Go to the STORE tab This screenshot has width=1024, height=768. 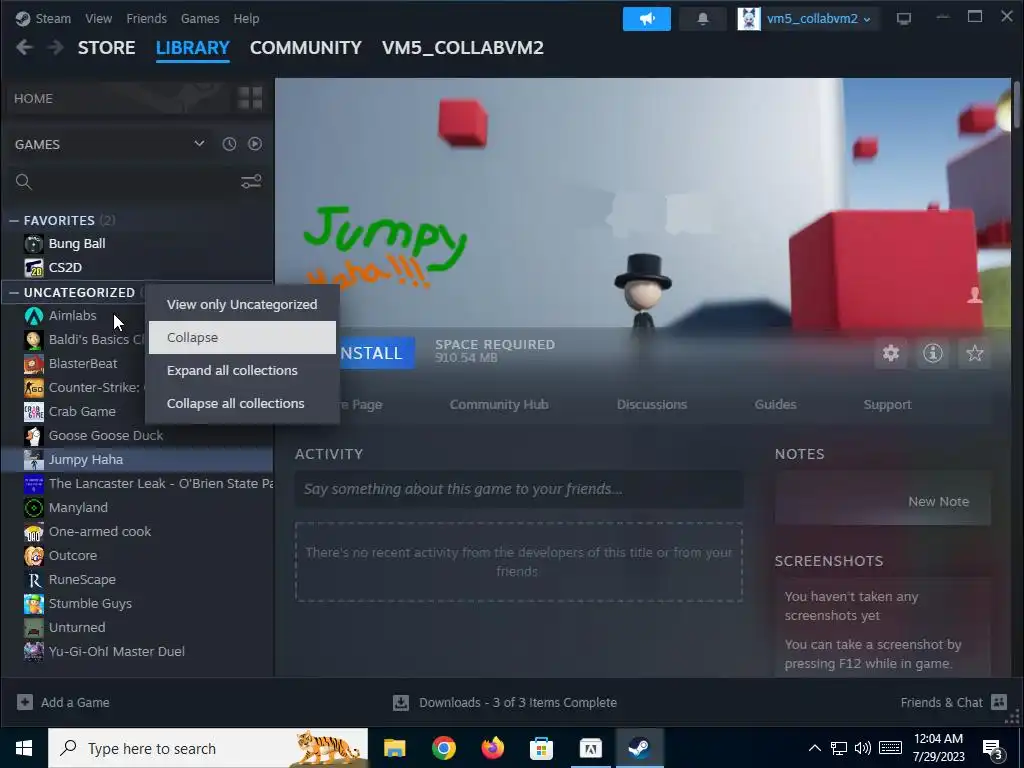[106, 48]
